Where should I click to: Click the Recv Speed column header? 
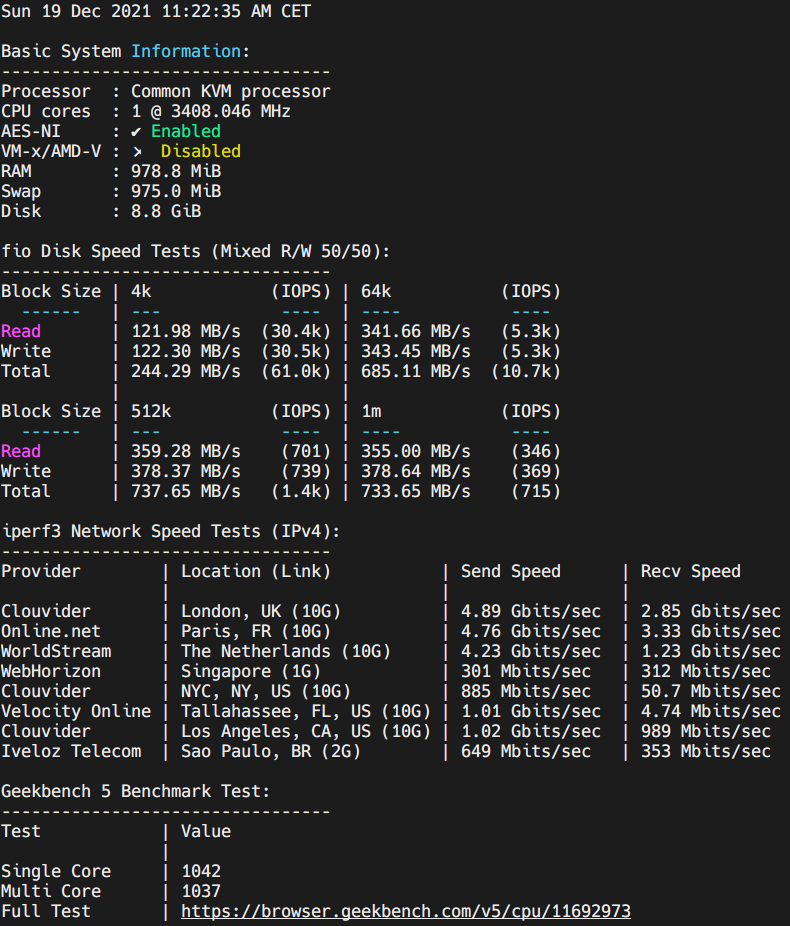[690, 571]
